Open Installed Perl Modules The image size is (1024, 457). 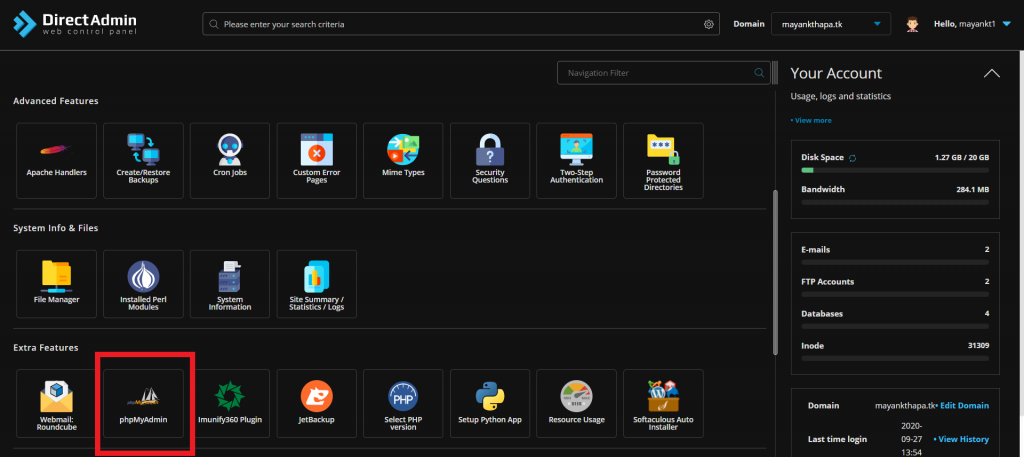[x=143, y=284]
